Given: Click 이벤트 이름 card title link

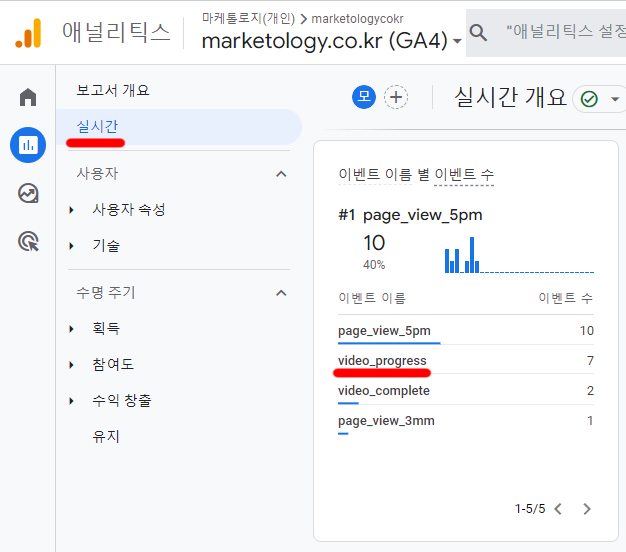Looking at the screenshot, I should point(375,174).
